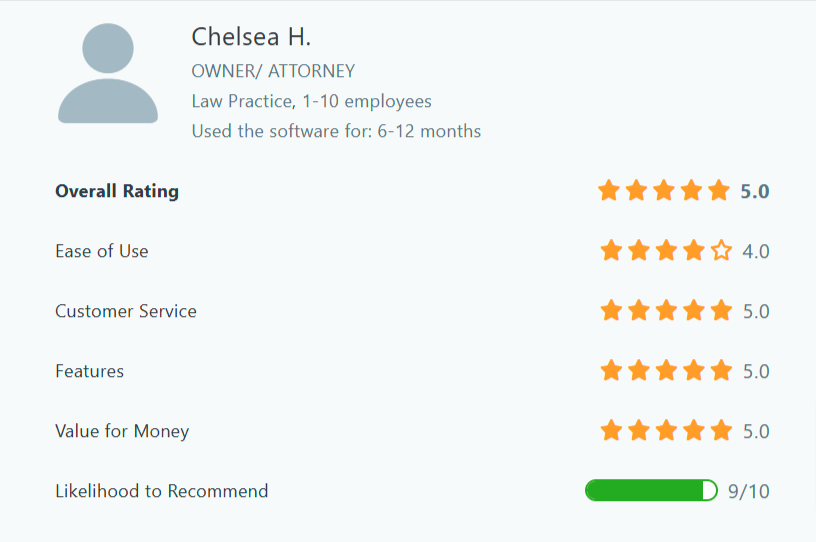The image size is (816, 542).
Task: Click the fourth Ease of Use star
Action: tap(694, 251)
